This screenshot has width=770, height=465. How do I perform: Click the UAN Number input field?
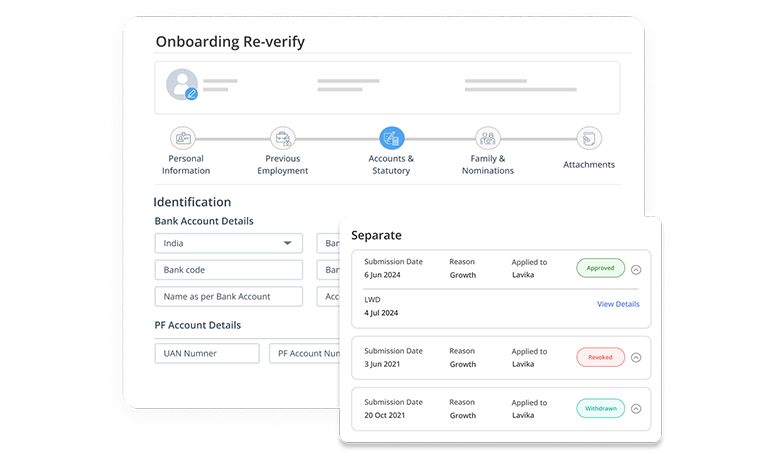(x=207, y=354)
